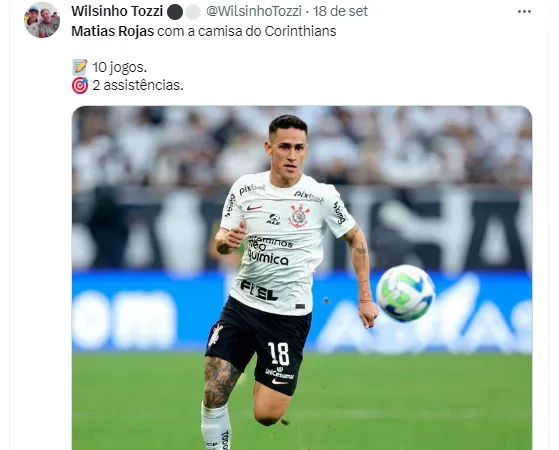Click the dark verified badge beside name

click(175, 12)
